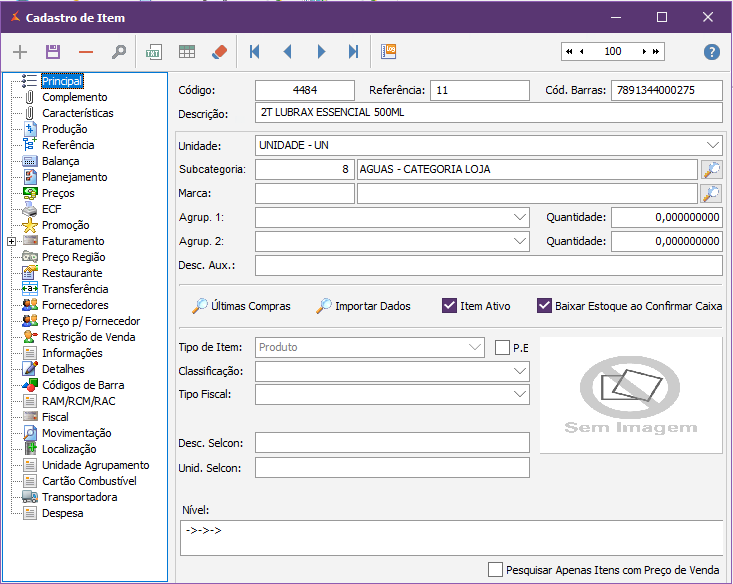The image size is (733, 584).
Task: Select Preços in the side tree
Action: 58,193
